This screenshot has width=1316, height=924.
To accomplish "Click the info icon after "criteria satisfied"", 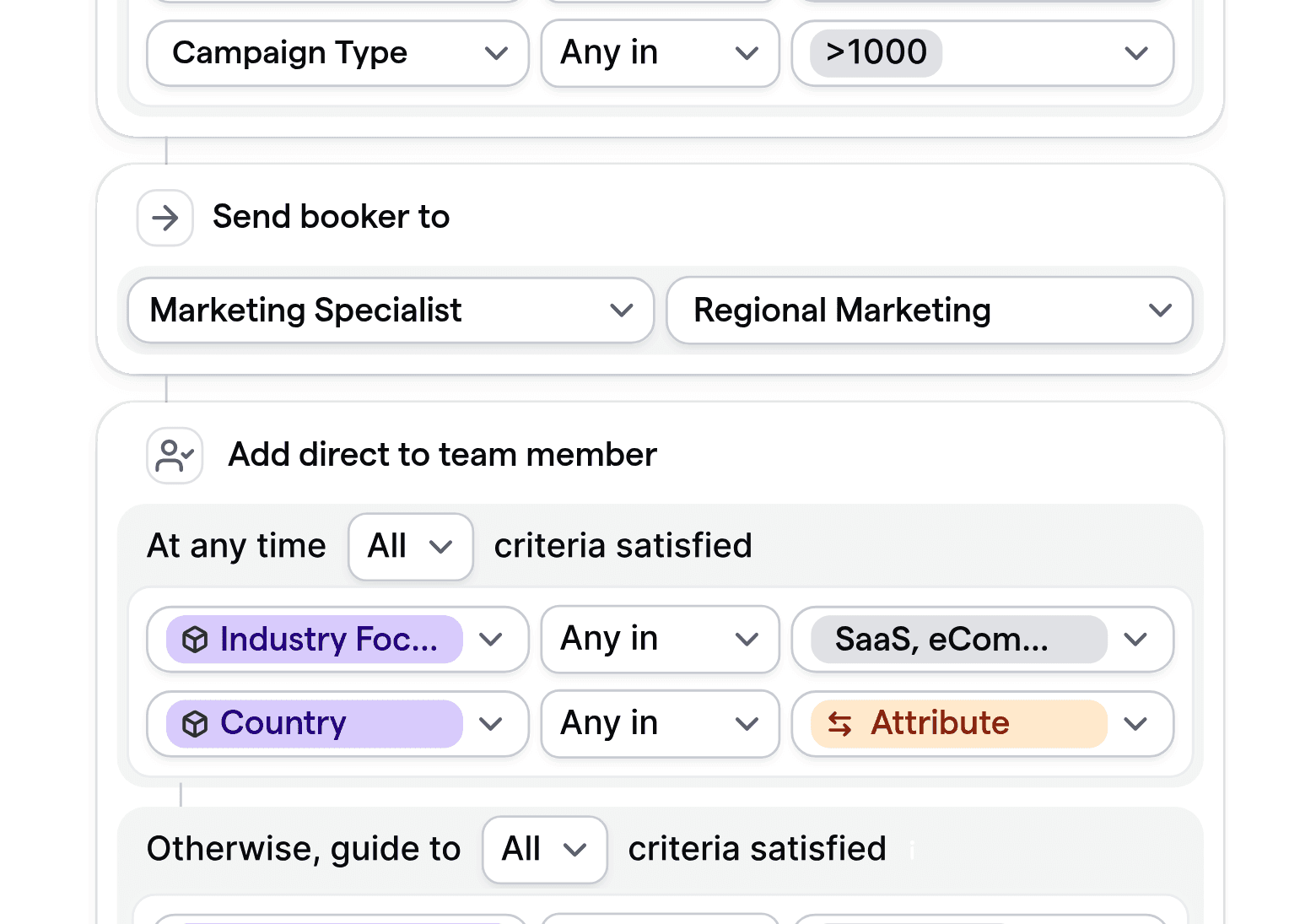I will pyautogui.click(x=911, y=851).
